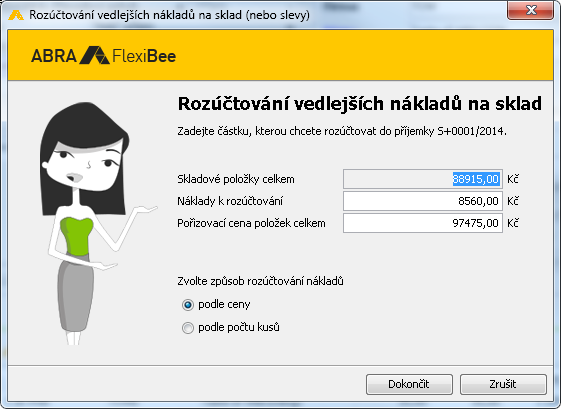Confirm with the Dokončit button
Viewport: 561px width, 409px height.
coord(409,384)
